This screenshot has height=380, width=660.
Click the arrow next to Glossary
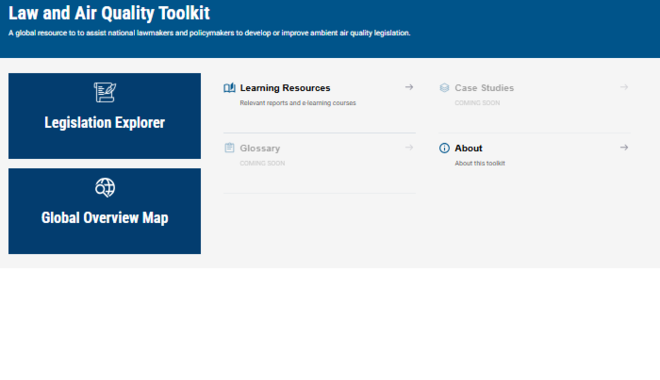click(x=409, y=147)
